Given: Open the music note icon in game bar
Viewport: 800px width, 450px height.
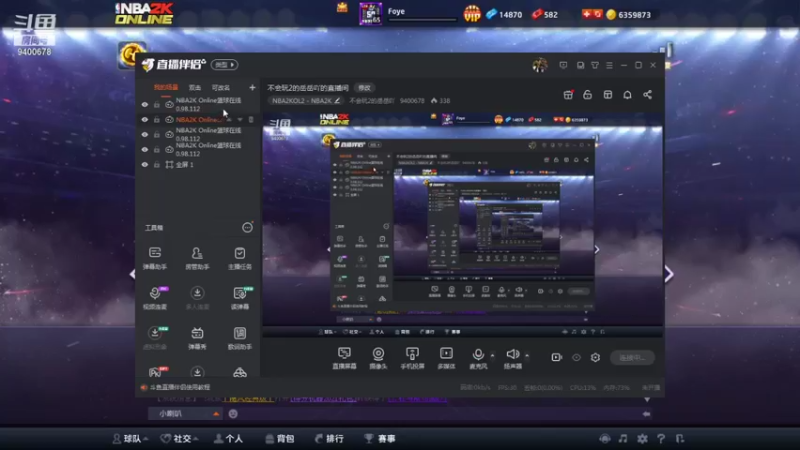Looking at the screenshot, I should (622, 438).
